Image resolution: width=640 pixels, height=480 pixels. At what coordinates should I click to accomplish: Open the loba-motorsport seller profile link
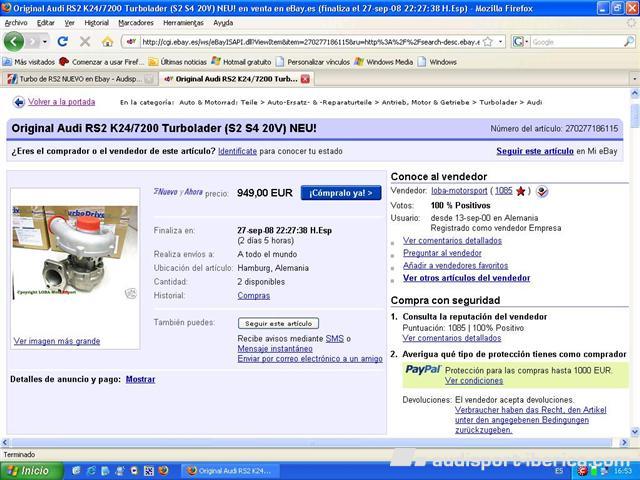point(459,191)
